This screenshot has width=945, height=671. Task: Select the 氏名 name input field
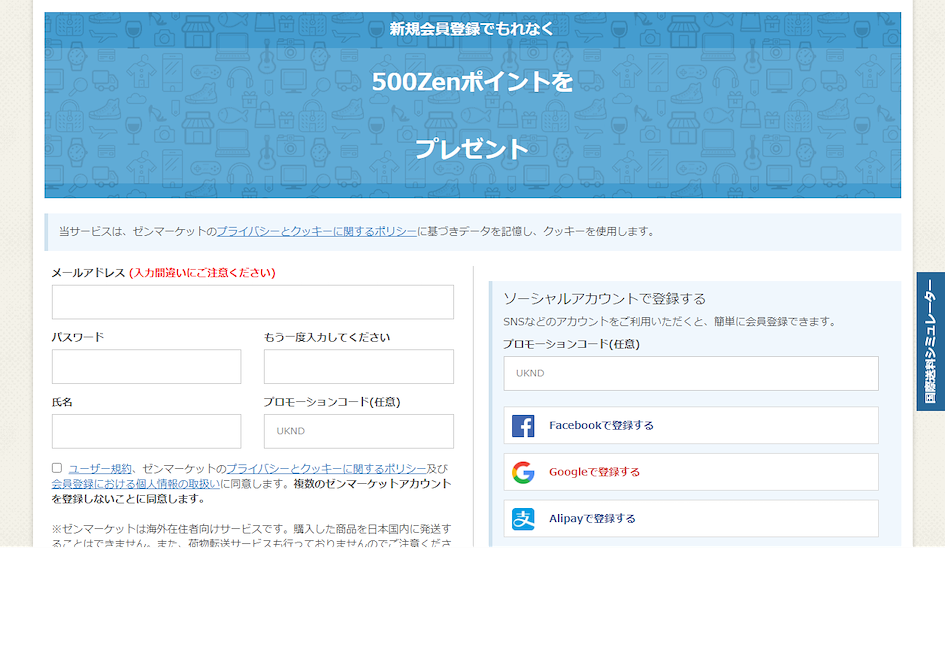click(x=146, y=431)
